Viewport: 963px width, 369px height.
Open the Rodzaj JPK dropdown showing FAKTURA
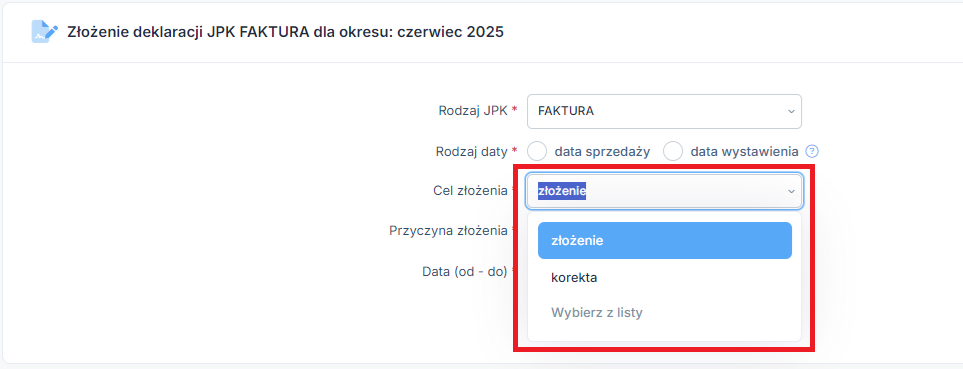coord(664,111)
